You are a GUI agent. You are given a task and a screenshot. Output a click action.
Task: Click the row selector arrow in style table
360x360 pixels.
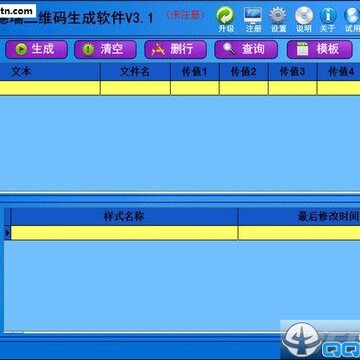pos(7,233)
